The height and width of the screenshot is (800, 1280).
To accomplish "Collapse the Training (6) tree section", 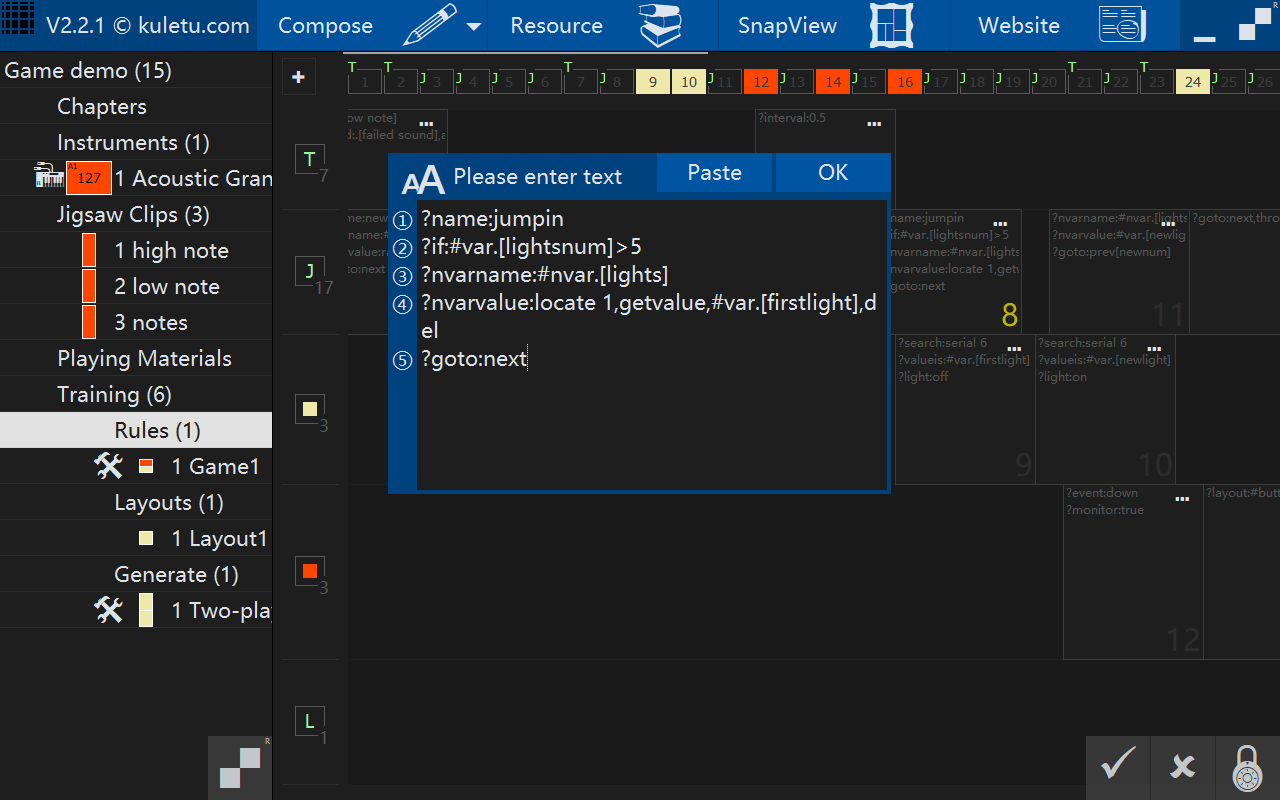I will 114,394.
